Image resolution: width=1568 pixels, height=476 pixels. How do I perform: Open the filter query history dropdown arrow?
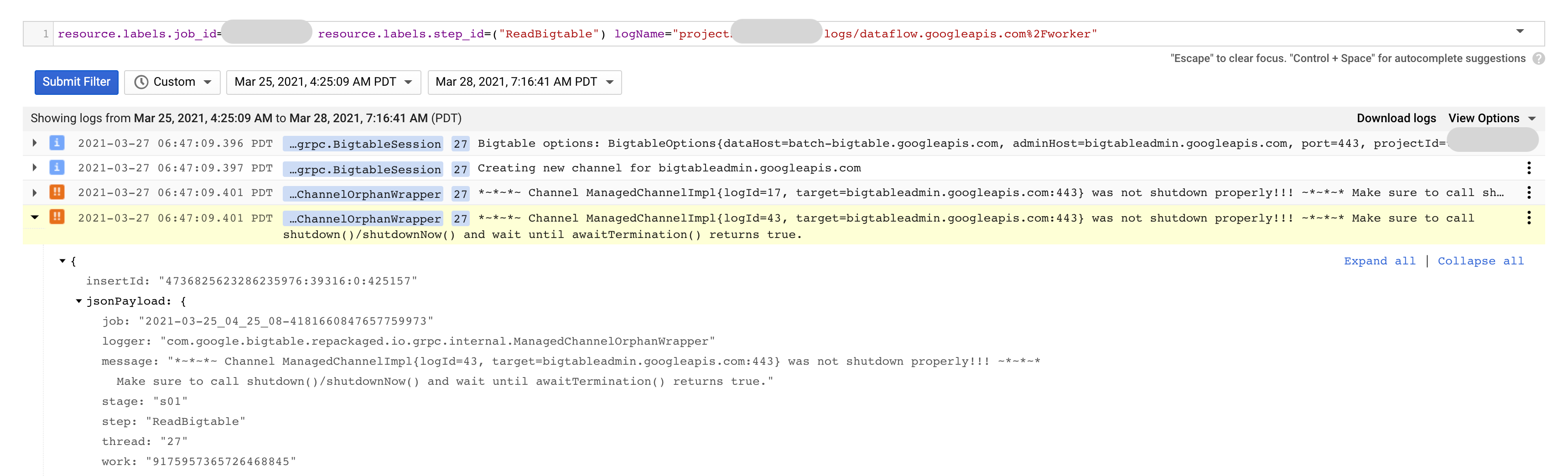click(x=1519, y=31)
